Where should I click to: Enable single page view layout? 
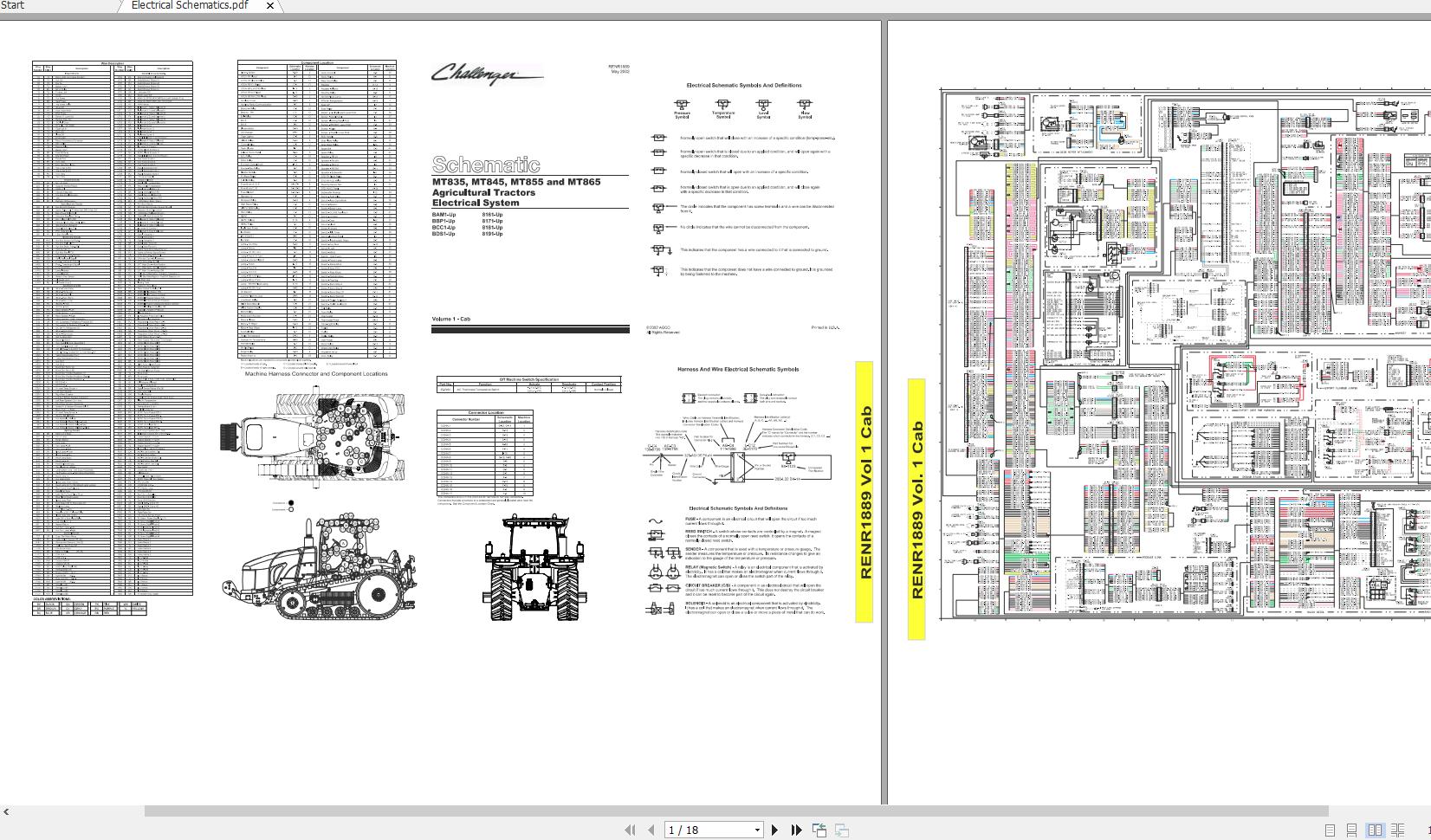pyautogui.click(x=1330, y=830)
